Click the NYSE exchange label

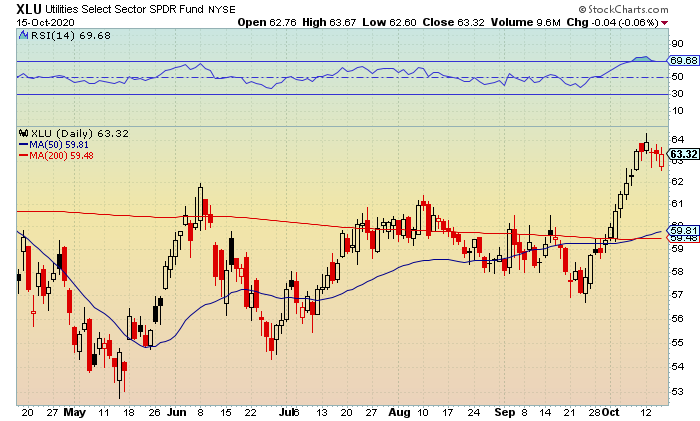[x=222, y=9]
